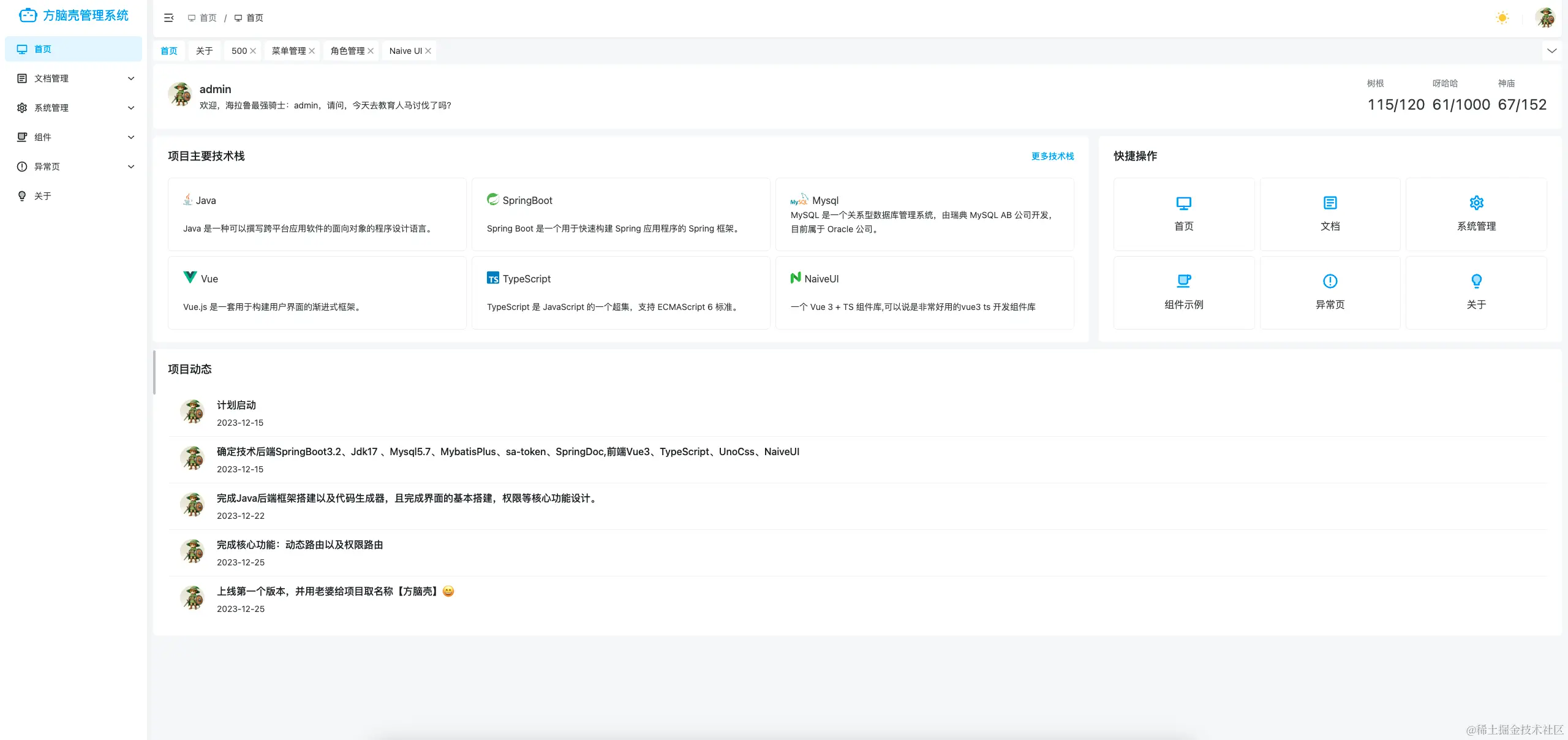Open 系统管理 gear icon in quick actions

tap(1476, 203)
